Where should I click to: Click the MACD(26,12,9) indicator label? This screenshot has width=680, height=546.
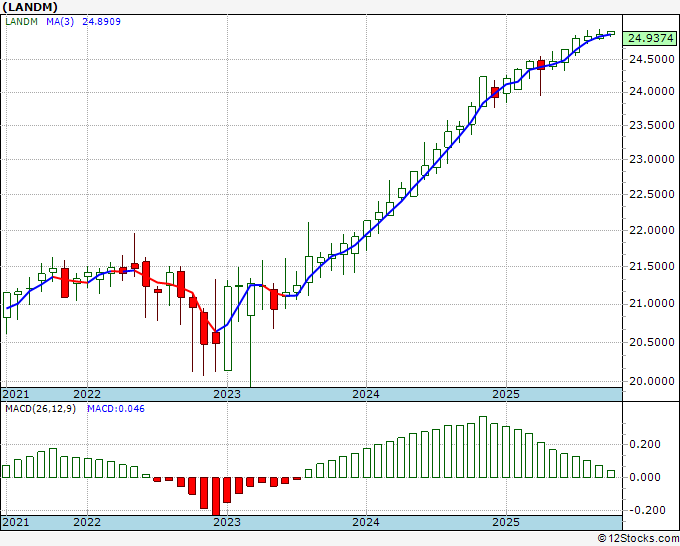coord(40,409)
